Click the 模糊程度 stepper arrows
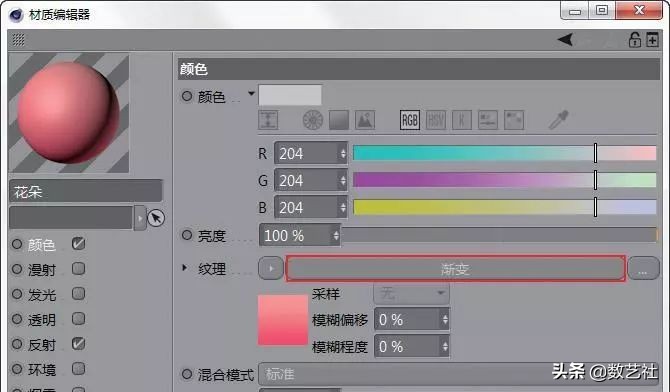 click(445, 347)
